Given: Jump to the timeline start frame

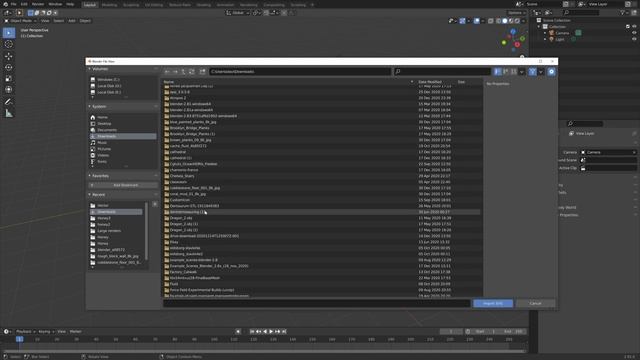Looking at the screenshot, I should [252, 331].
